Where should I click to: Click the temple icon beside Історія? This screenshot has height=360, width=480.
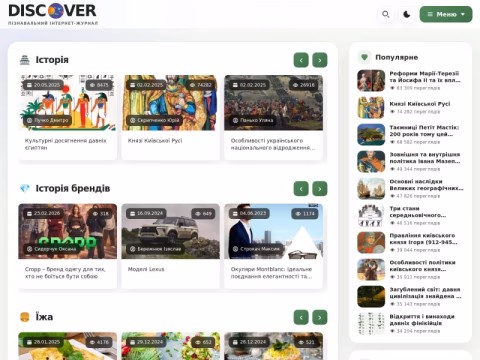pos(25,60)
